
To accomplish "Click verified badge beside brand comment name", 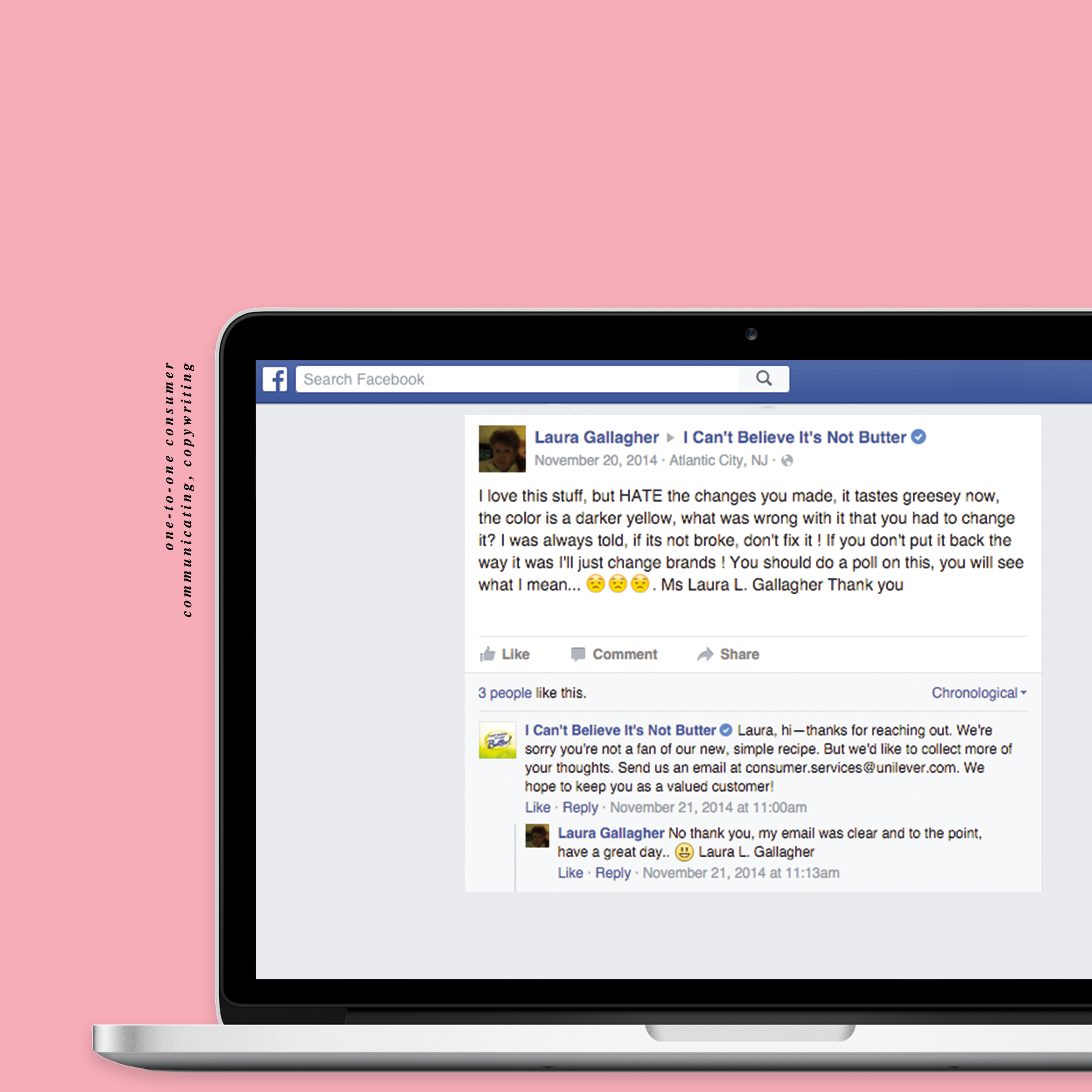I will (726, 730).
